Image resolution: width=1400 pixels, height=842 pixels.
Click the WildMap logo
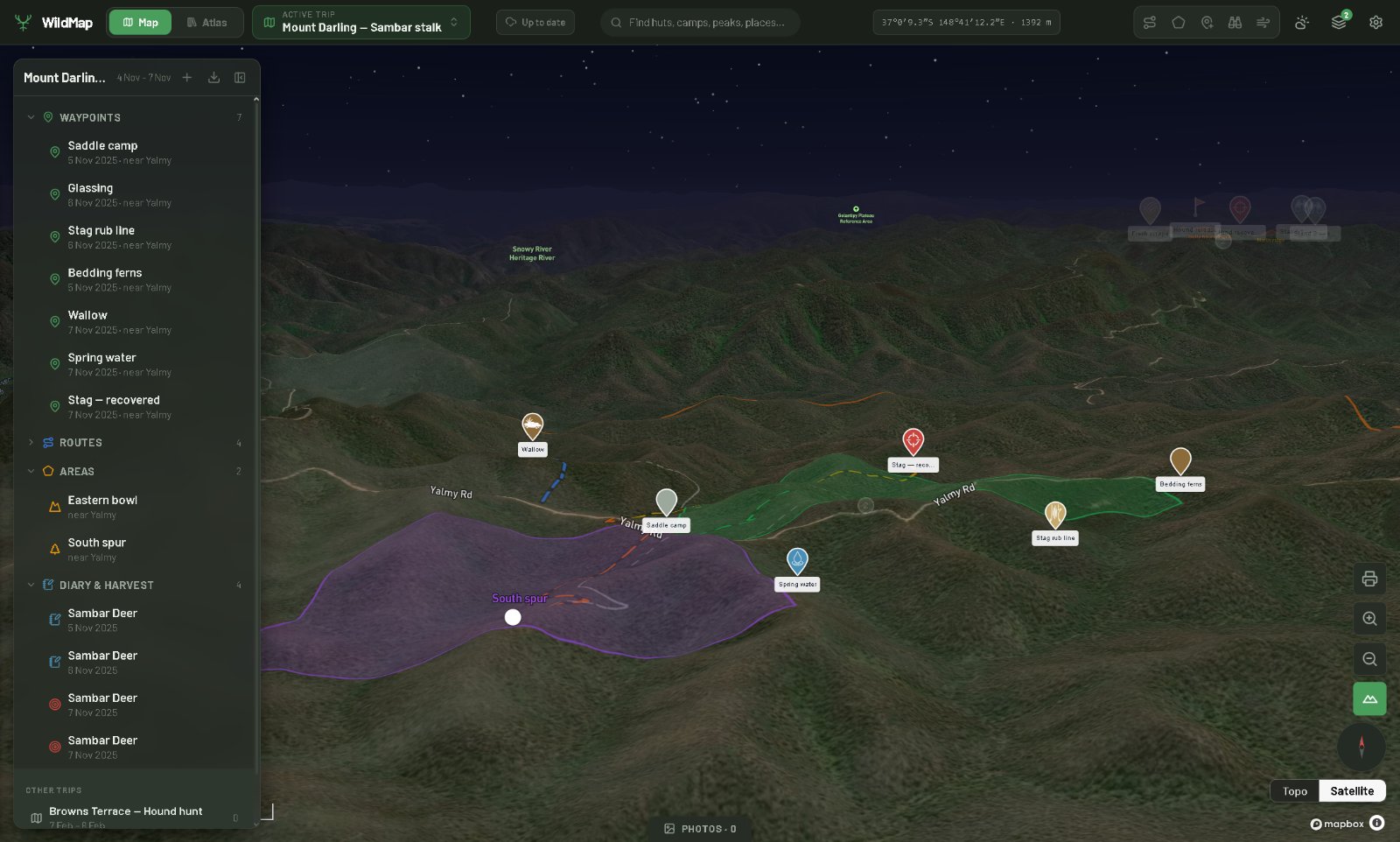pos(53,23)
